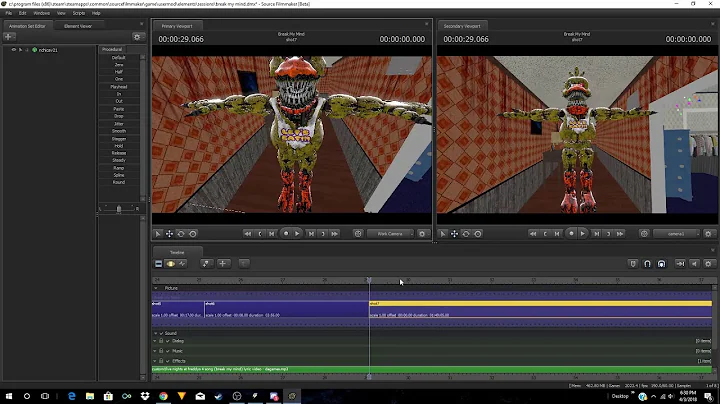Click the record button in primary viewport

(286, 234)
